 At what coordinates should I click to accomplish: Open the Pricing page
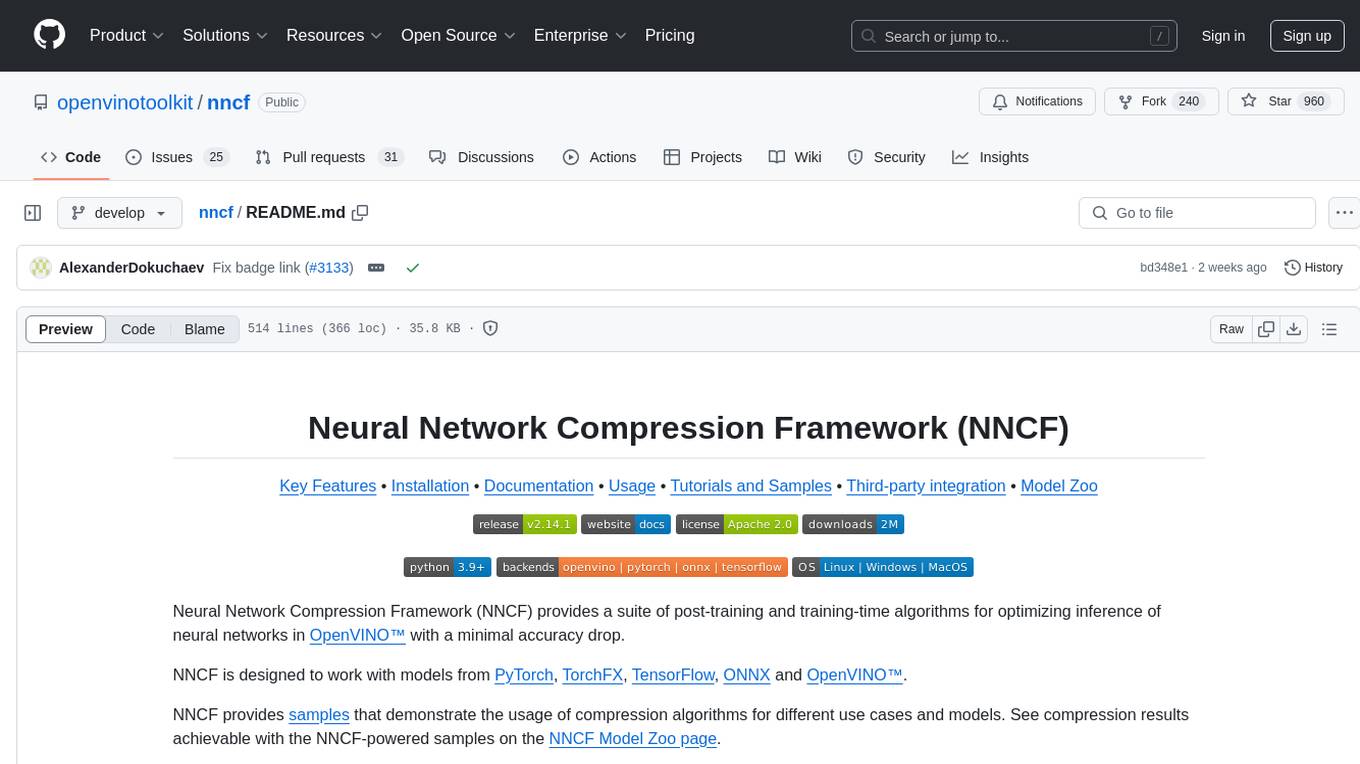[x=670, y=35]
